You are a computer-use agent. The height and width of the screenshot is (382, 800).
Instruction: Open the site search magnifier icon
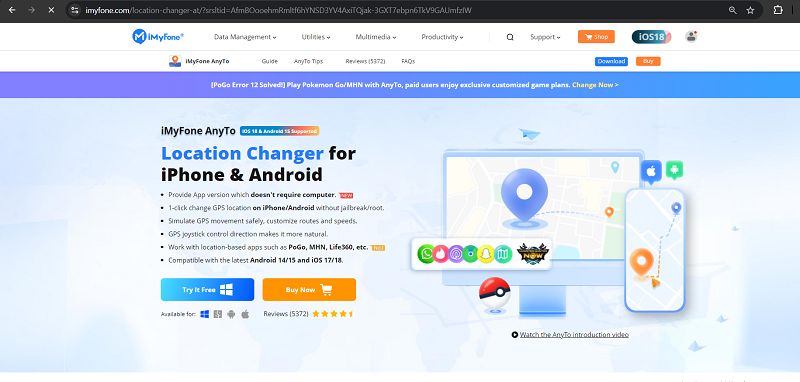pyautogui.click(x=510, y=37)
